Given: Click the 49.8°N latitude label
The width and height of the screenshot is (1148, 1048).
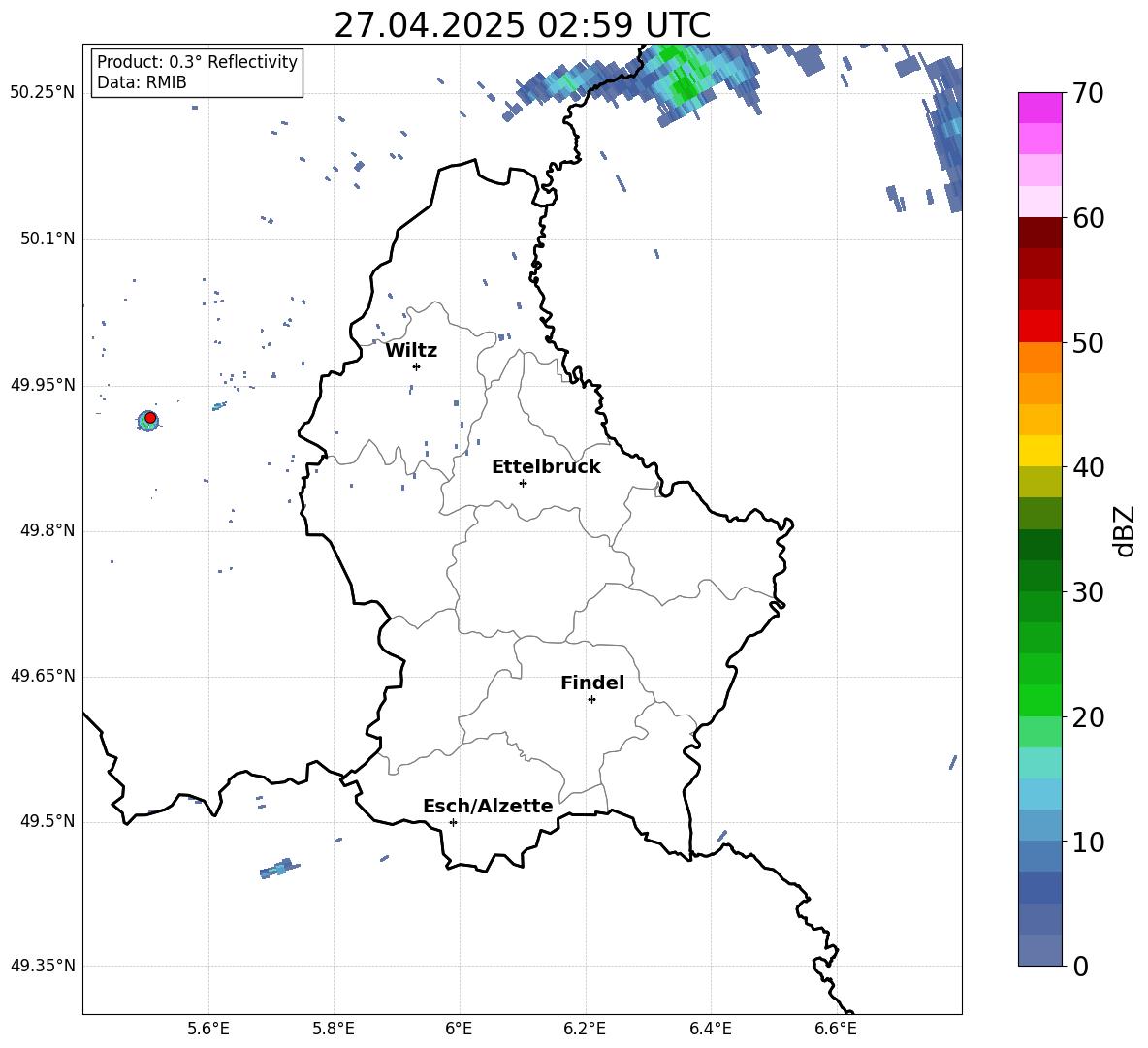Looking at the screenshot, I should click(47, 530).
